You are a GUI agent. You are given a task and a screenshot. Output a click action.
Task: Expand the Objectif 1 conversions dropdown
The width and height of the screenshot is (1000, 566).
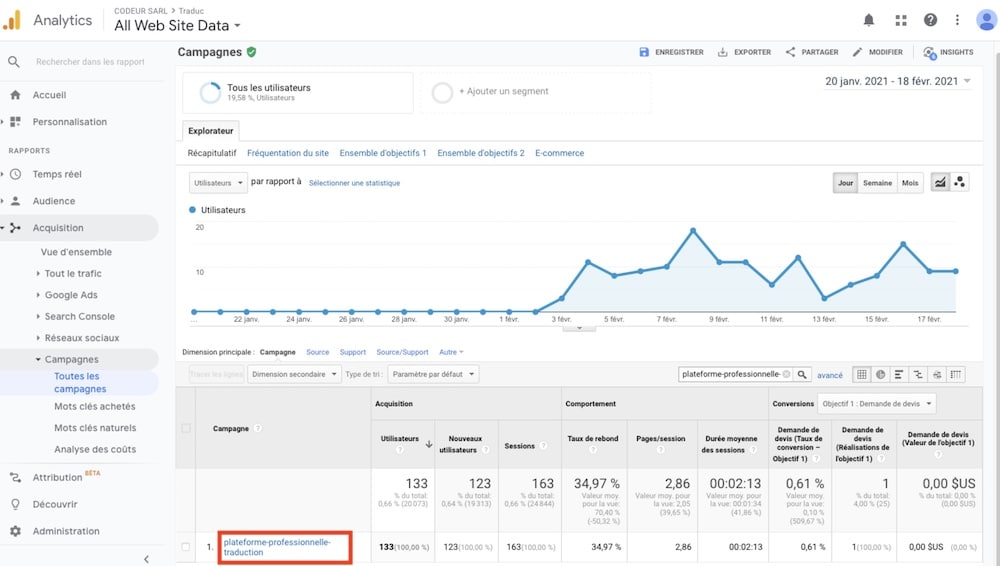(876, 404)
